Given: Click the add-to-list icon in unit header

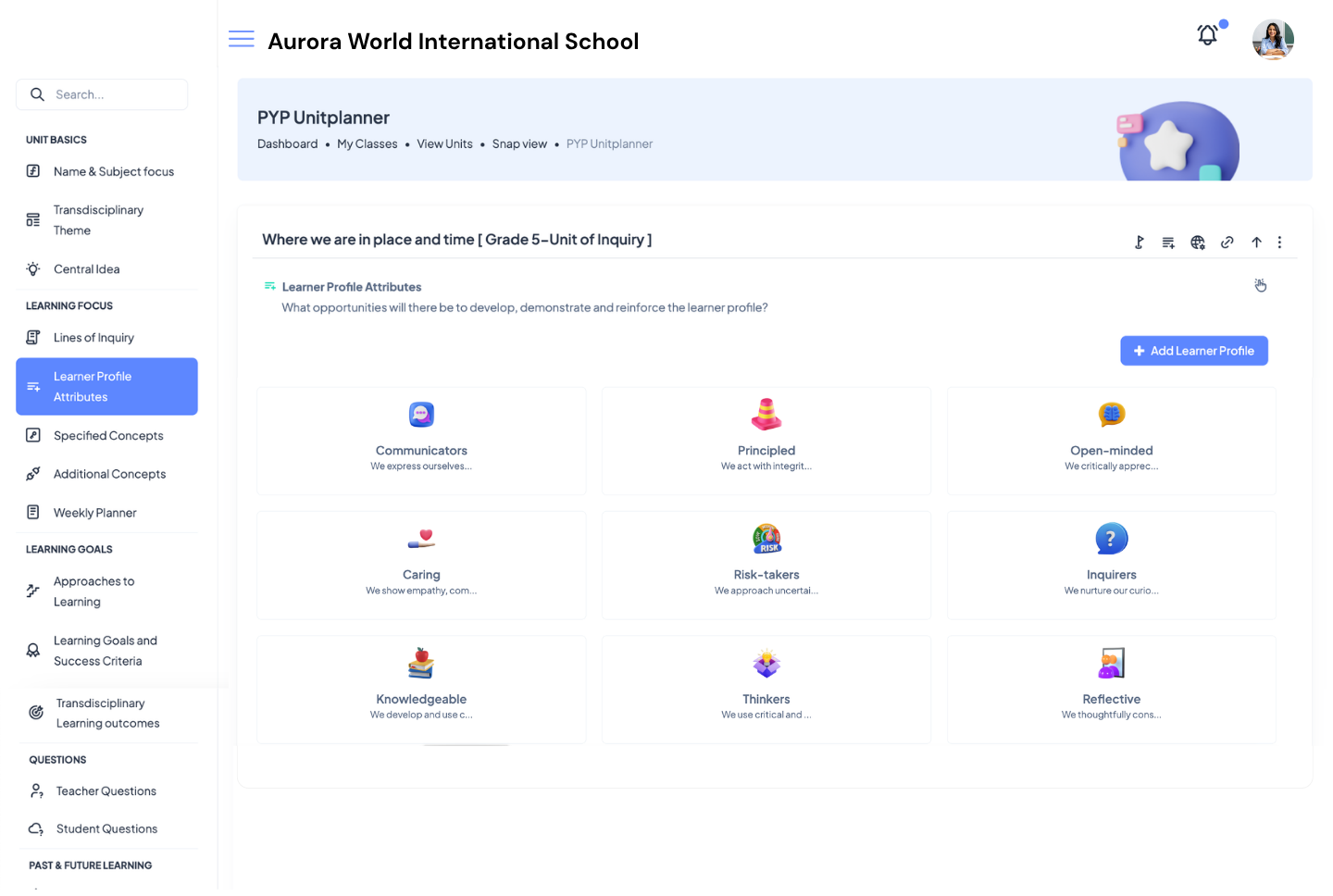Looking at the screenshot, I should pyautogui.click(x=1168, y=243).
